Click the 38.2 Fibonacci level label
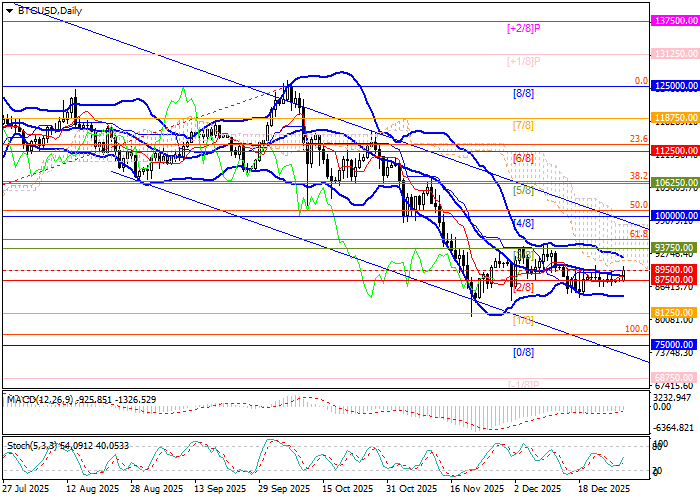The width and height of the screenshot is (700, 500). tap(639, 176)
